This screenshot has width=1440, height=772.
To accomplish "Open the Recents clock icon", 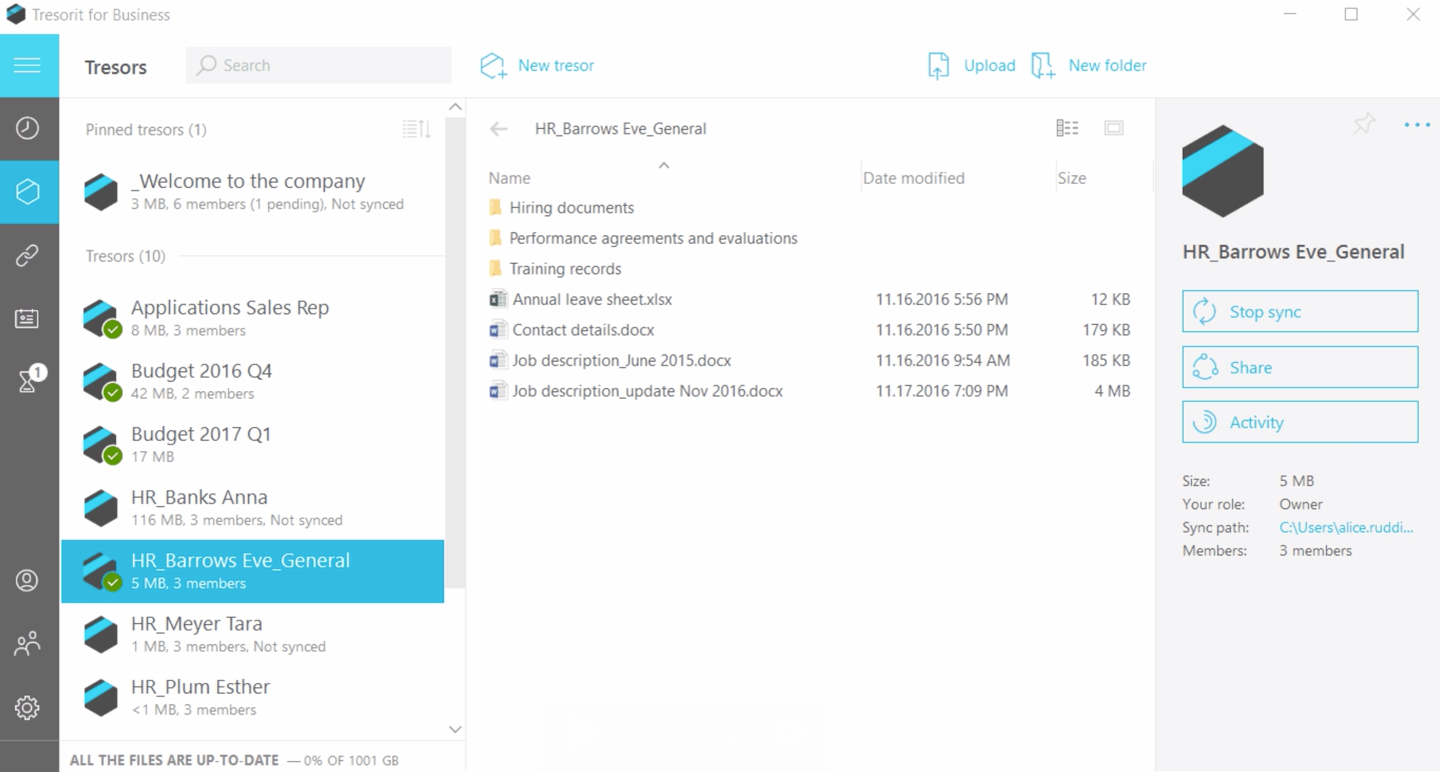I will (x=28, y=128).
